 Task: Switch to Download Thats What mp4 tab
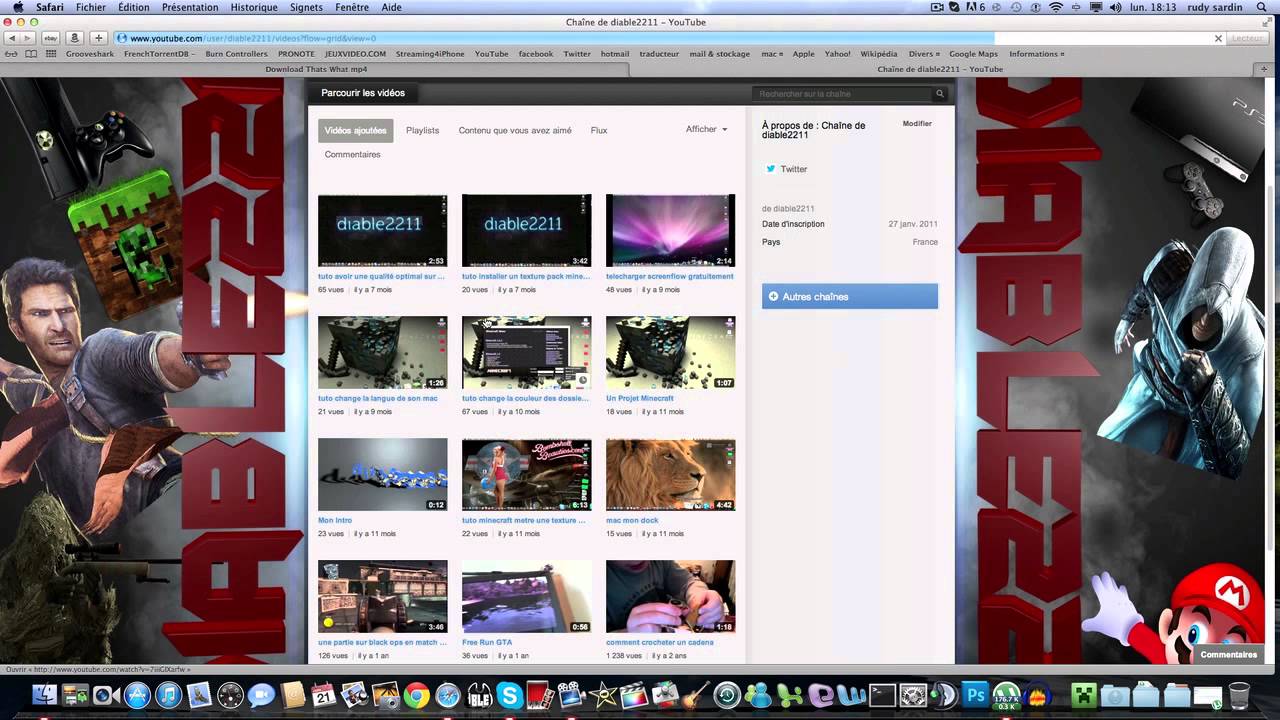(316, 69)
